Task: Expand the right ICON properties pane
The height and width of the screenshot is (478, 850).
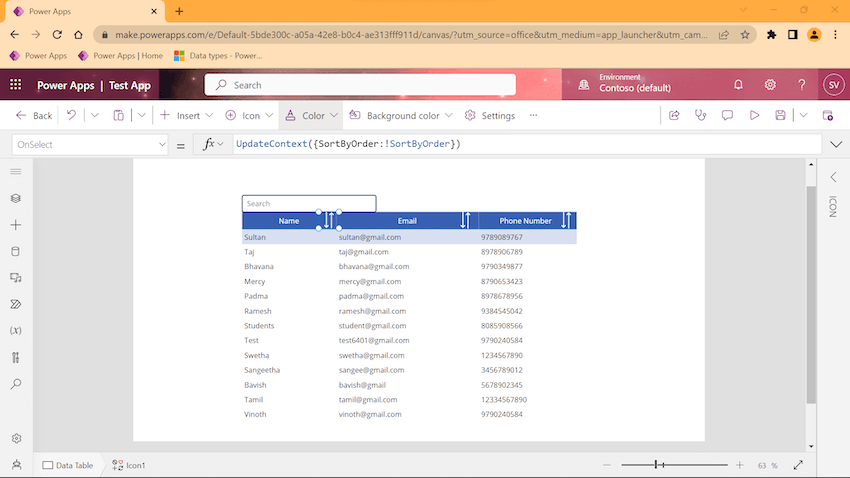Action: pos(834,177)
